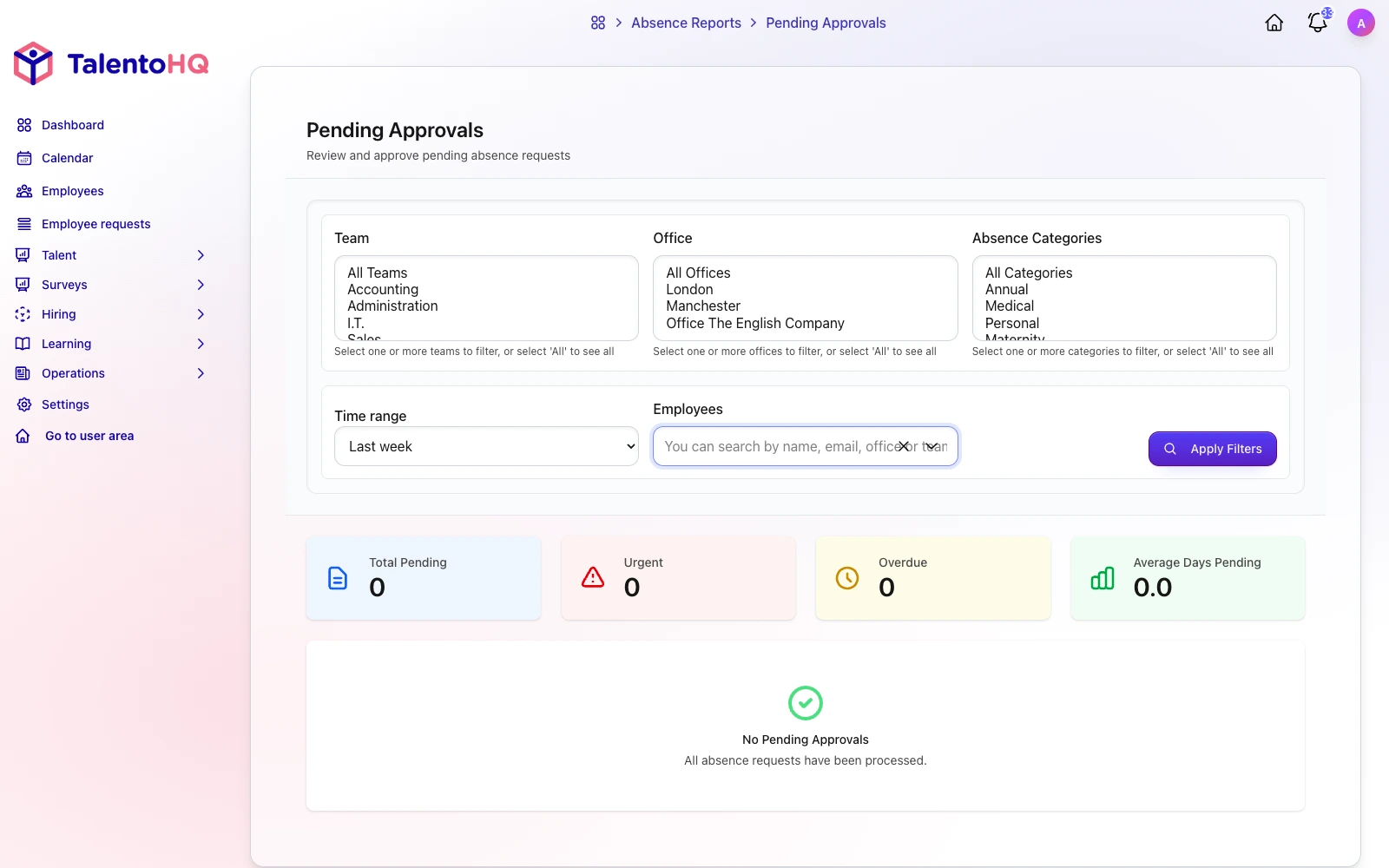Screen dimensions: 1389x868
Task: Open the user avatar menu
Action: coord(1361,23)
